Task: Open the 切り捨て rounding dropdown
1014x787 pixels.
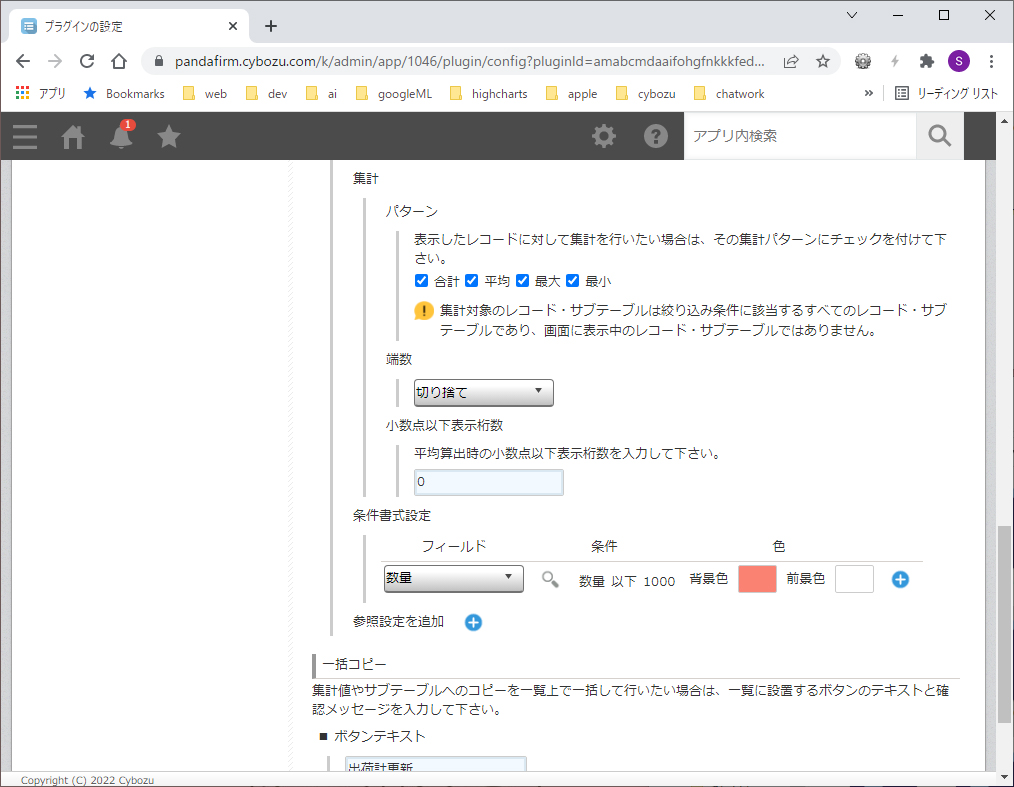Action: pos(484,392)
